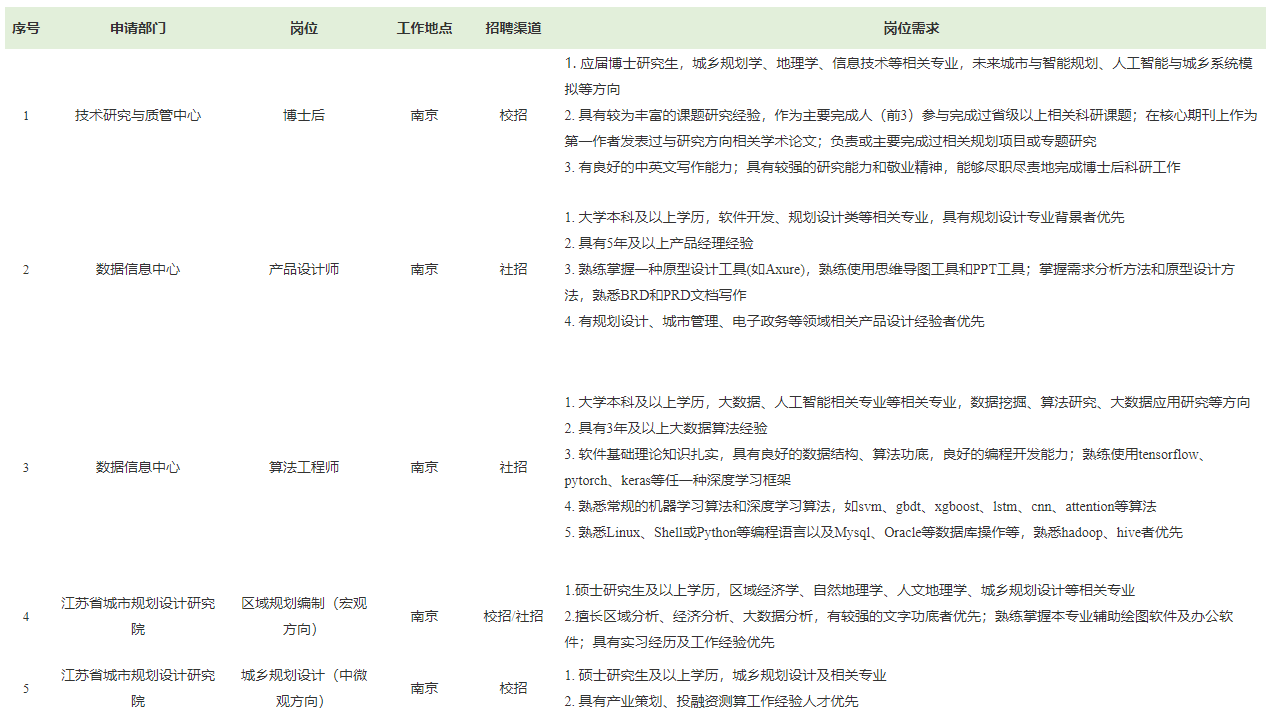Click the 岗位 column header
This screenshot has height=713, width=1277.
[x=304, y=29]
